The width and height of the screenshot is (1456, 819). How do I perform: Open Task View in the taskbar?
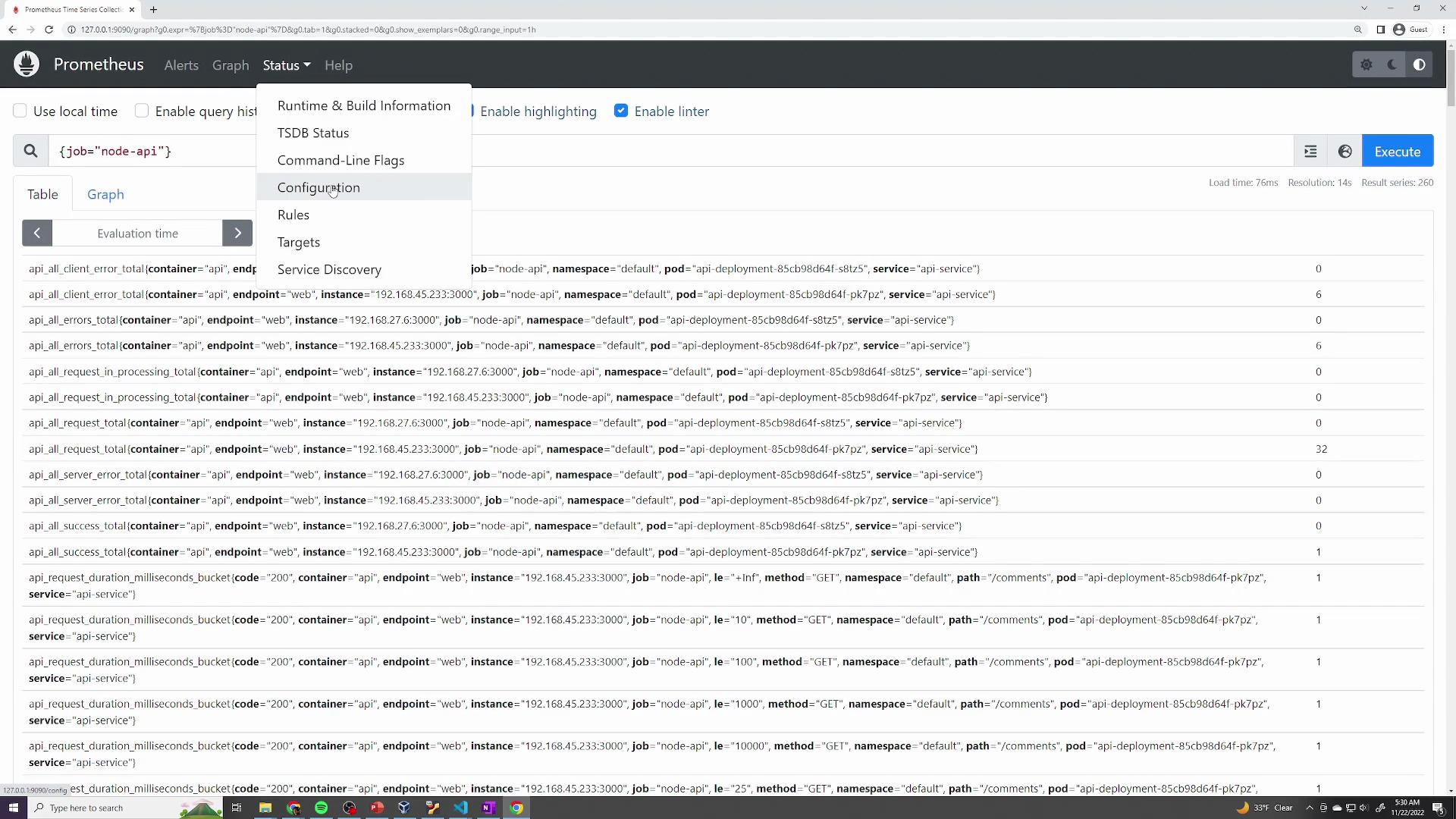[x=237, y=808]
